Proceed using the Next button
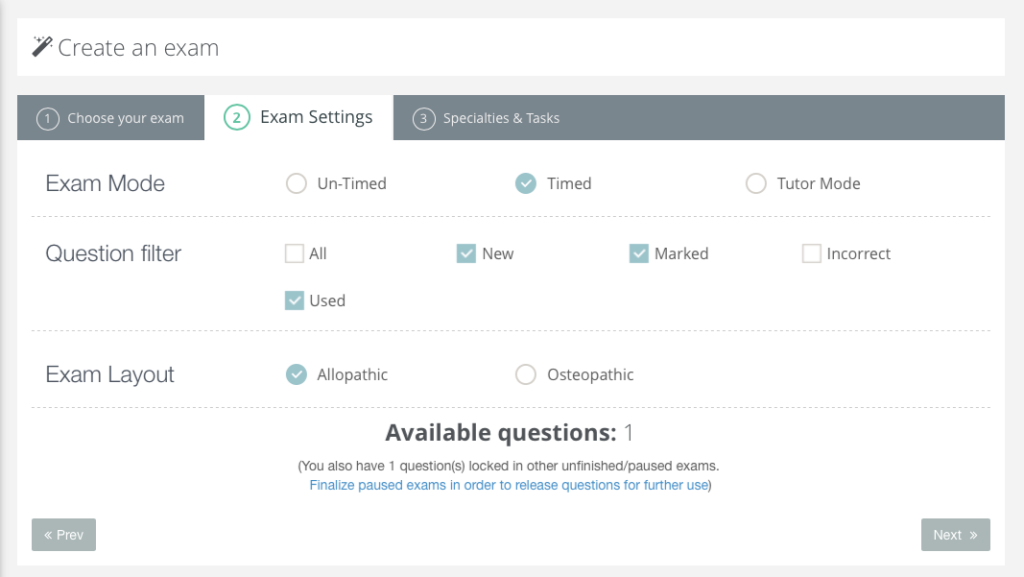1024x577 pixels. pos(955,534)
